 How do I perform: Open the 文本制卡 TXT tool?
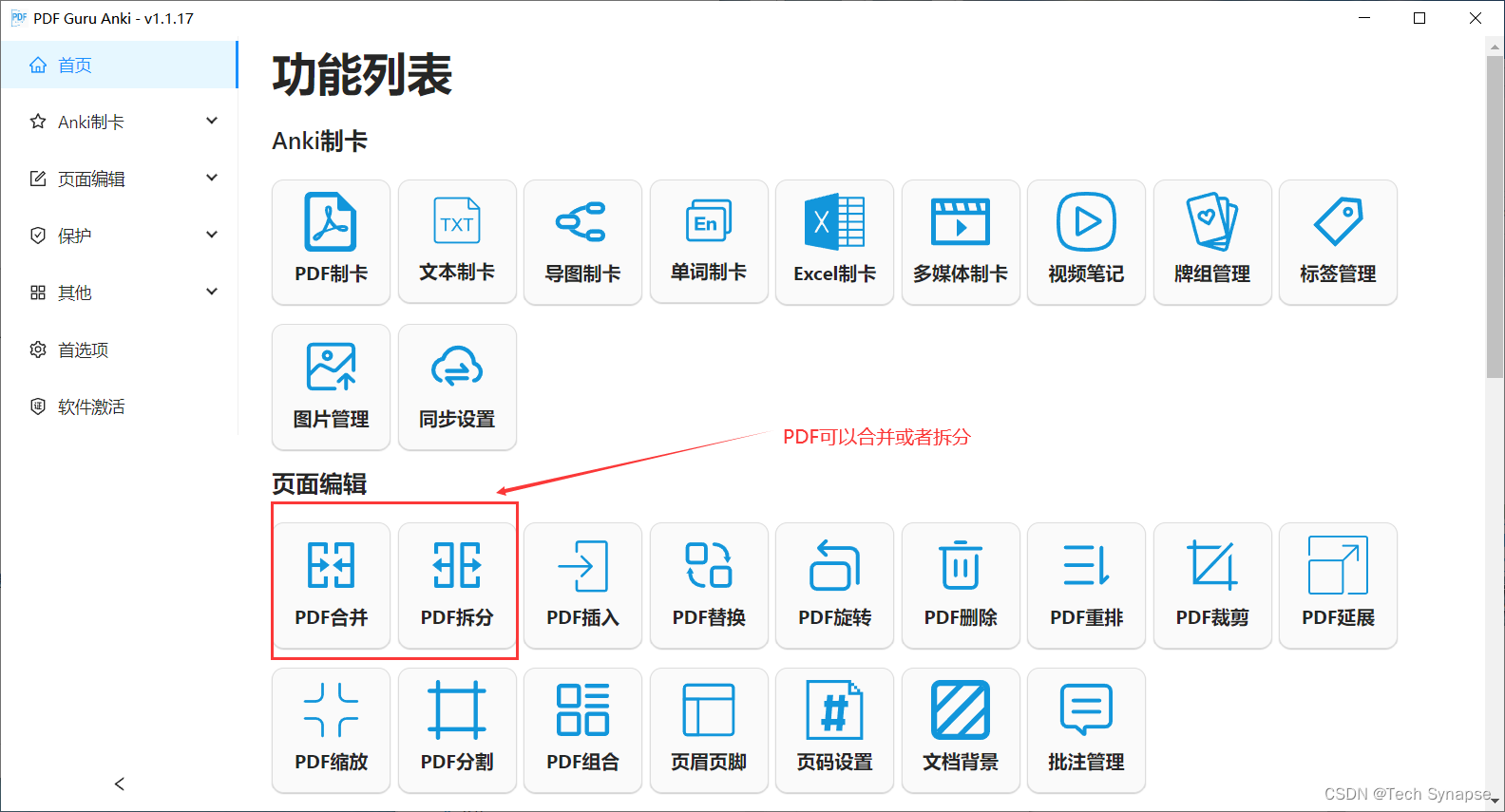457,242
